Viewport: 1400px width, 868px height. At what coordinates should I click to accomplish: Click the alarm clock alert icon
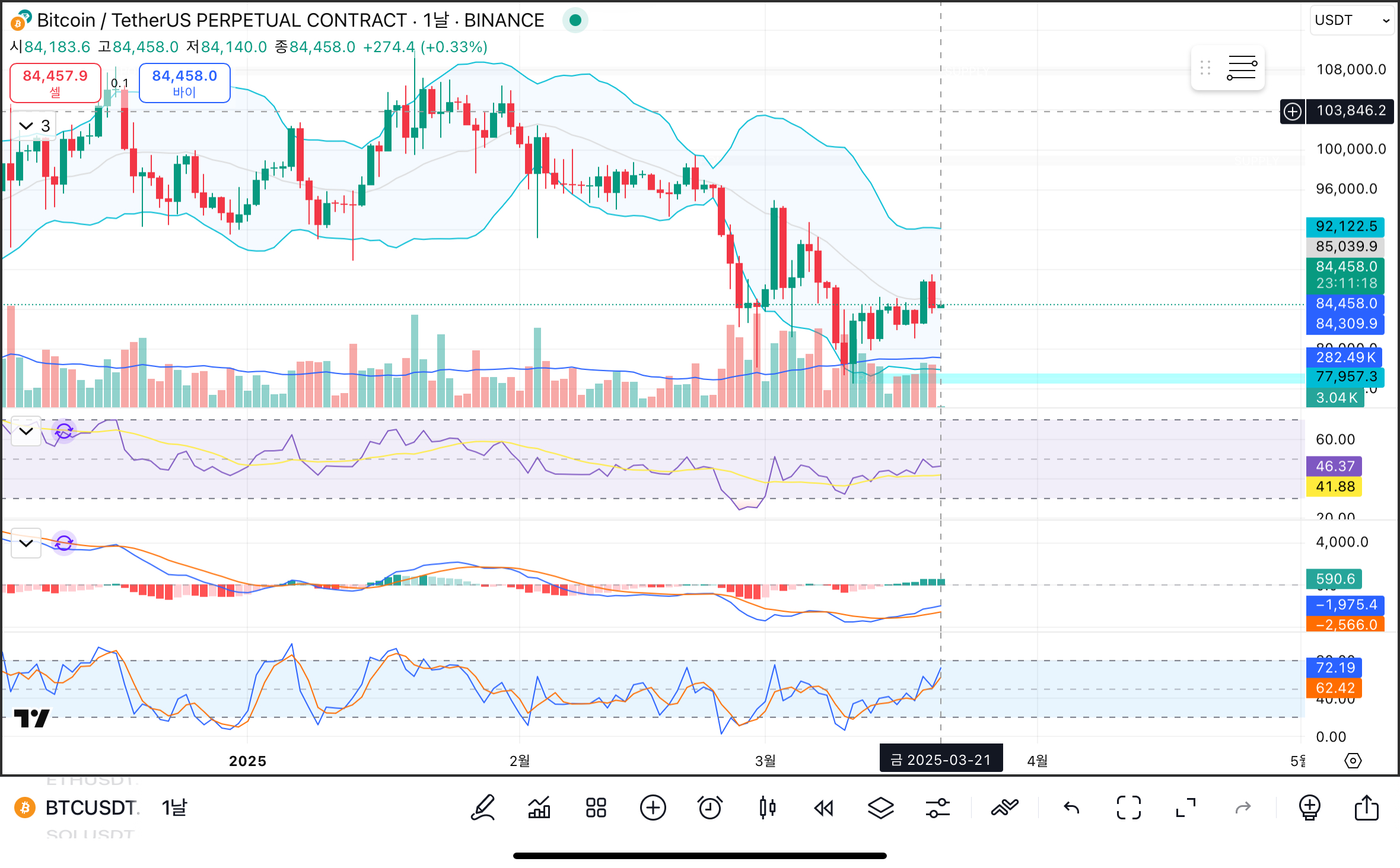tap(709, 808)
